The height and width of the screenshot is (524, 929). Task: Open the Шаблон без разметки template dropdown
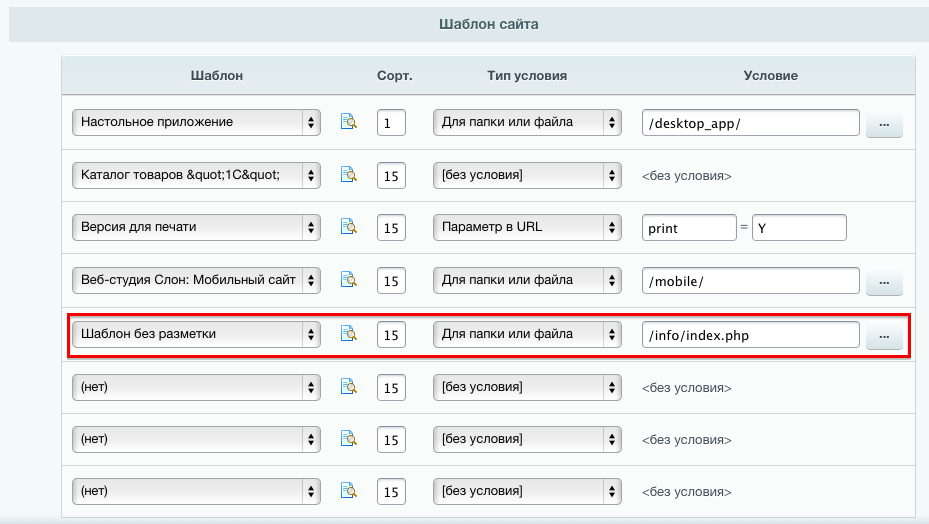coord(197,334)
